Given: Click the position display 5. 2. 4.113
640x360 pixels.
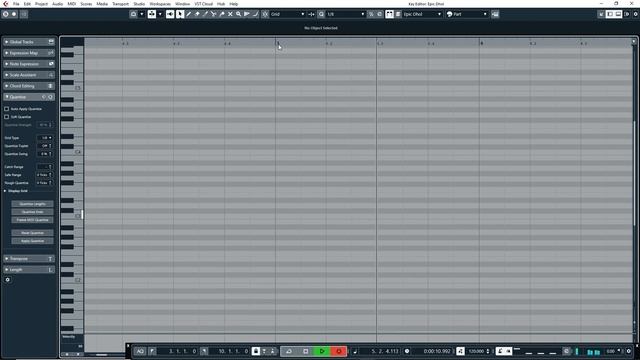Looking at the screenshot, I should click(x=384, y=351).
